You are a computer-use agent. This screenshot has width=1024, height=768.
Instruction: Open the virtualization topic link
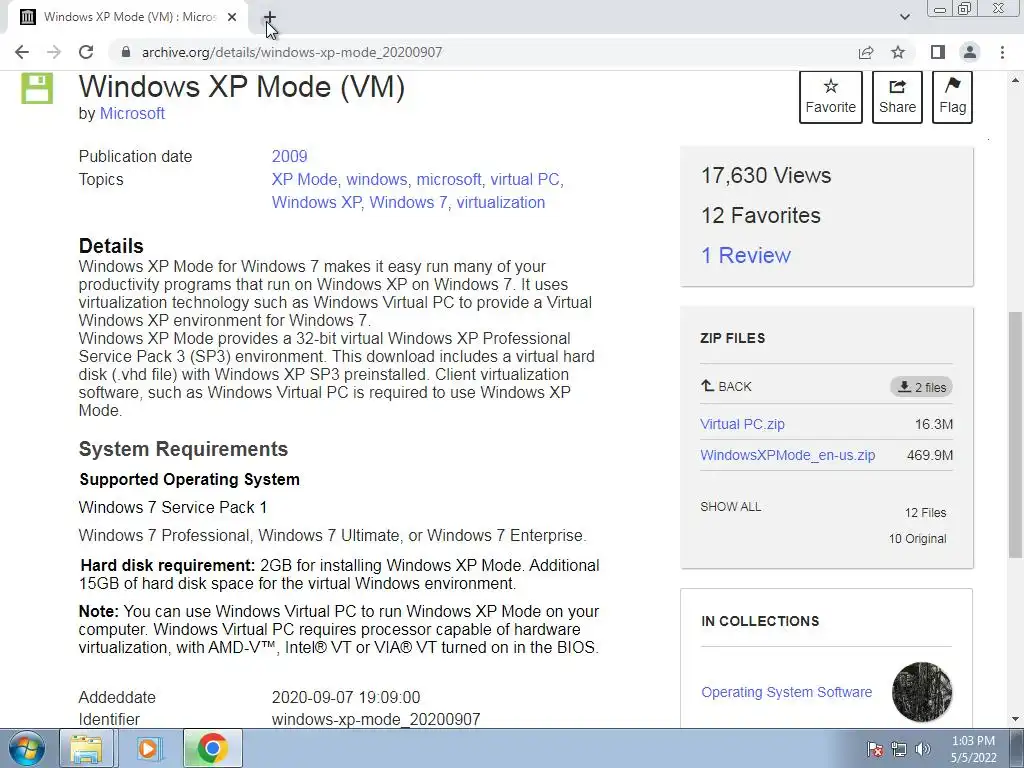[500, 202]
